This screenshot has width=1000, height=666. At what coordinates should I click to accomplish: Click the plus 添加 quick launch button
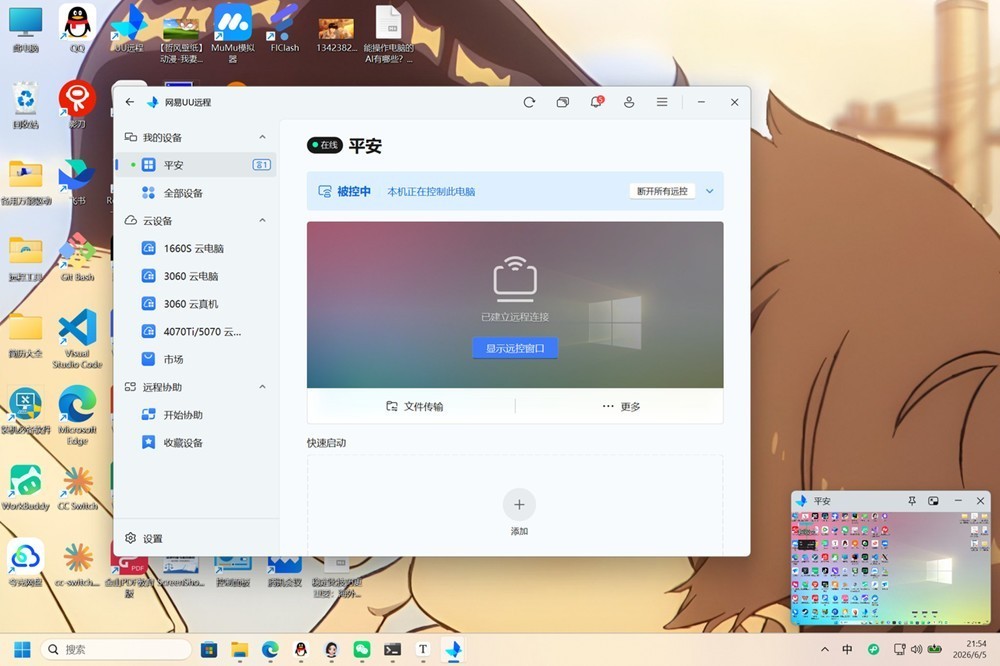click(x=519, y=505)
